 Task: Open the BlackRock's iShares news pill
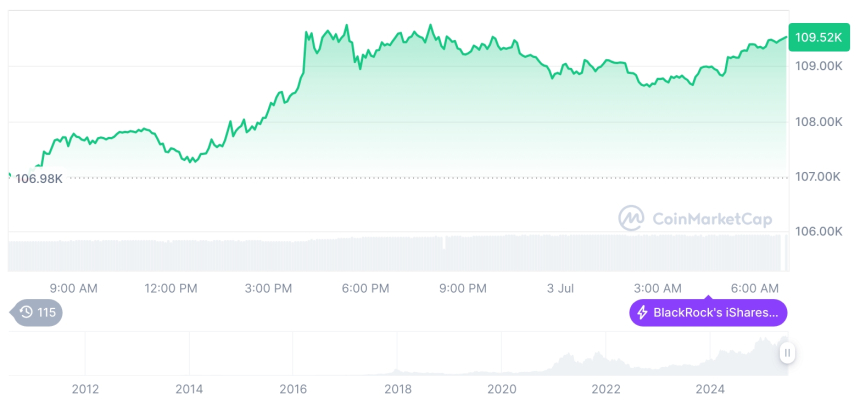tap(708, 313)
